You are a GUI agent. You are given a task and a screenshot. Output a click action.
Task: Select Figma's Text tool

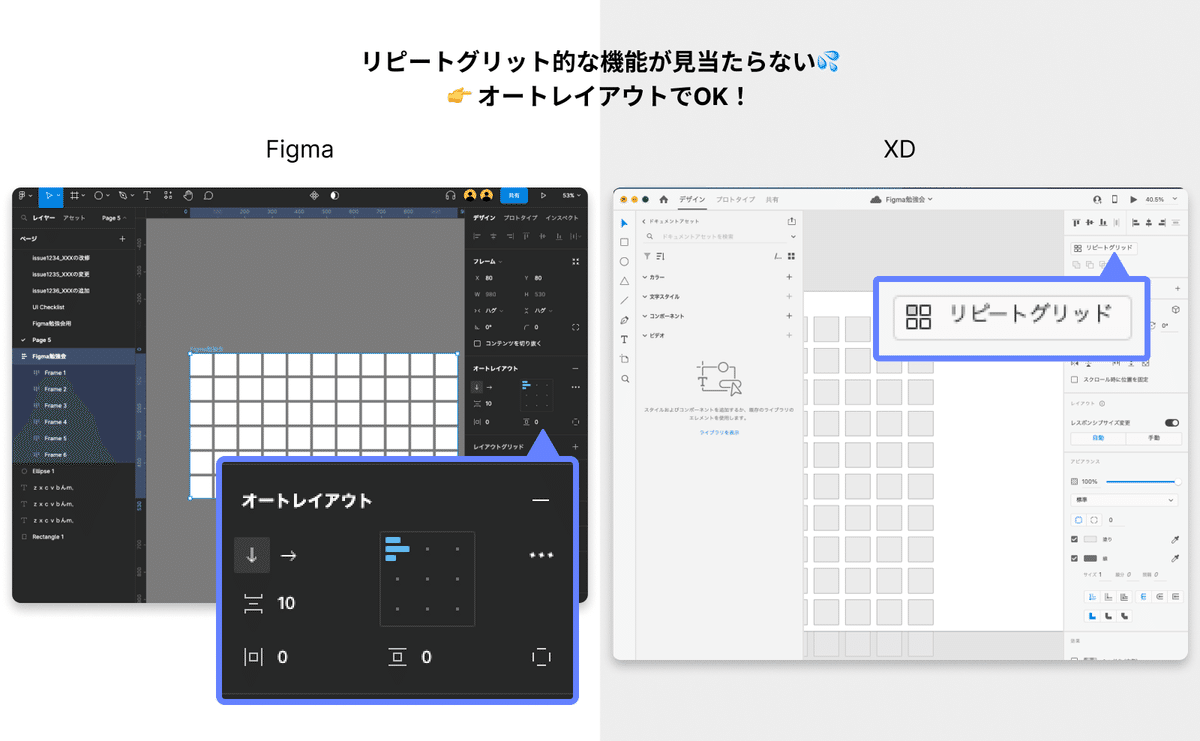pyautogui.click(x=147, y=196)
